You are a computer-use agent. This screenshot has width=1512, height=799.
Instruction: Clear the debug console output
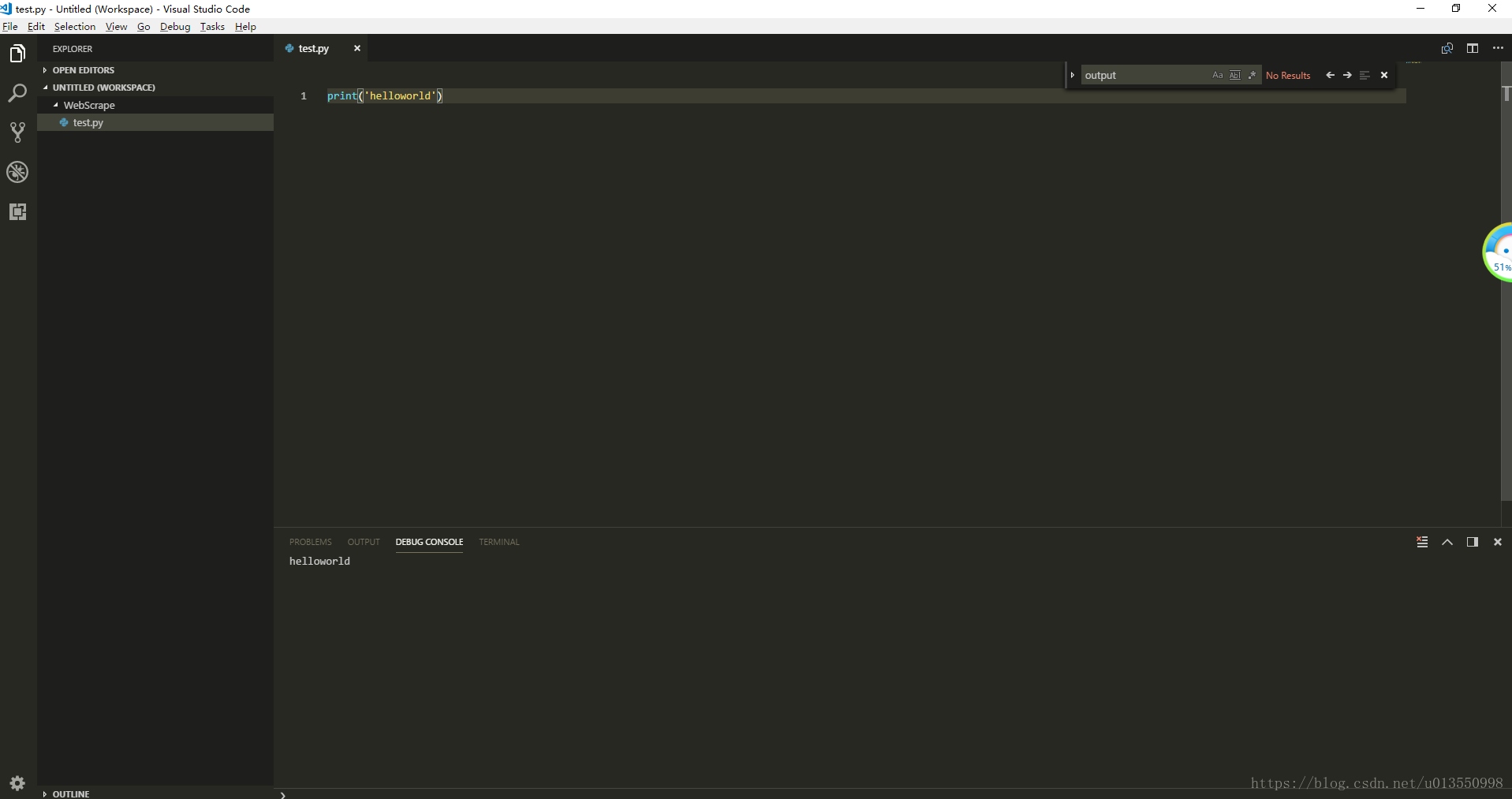1422,542
